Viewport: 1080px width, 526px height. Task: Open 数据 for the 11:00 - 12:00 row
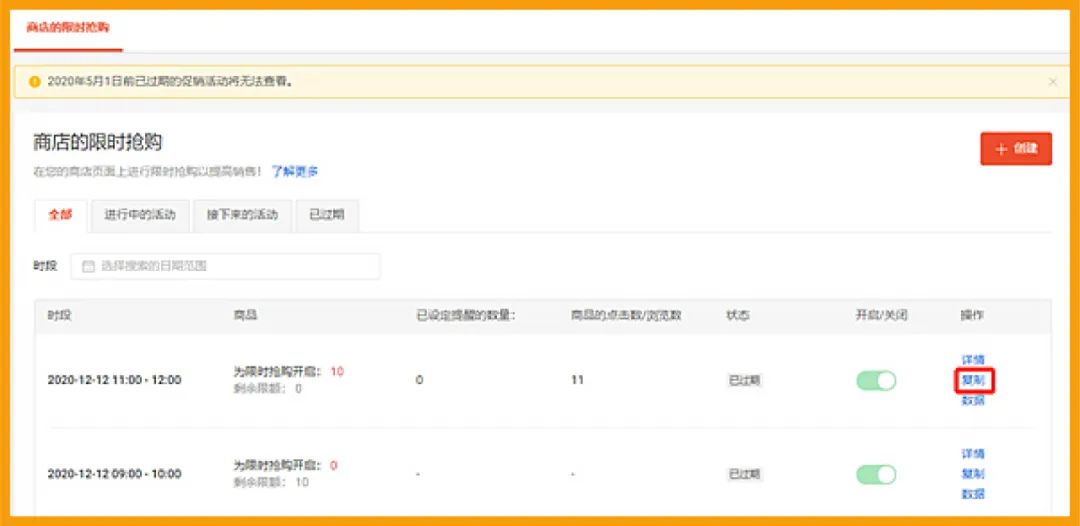(973, 401)
